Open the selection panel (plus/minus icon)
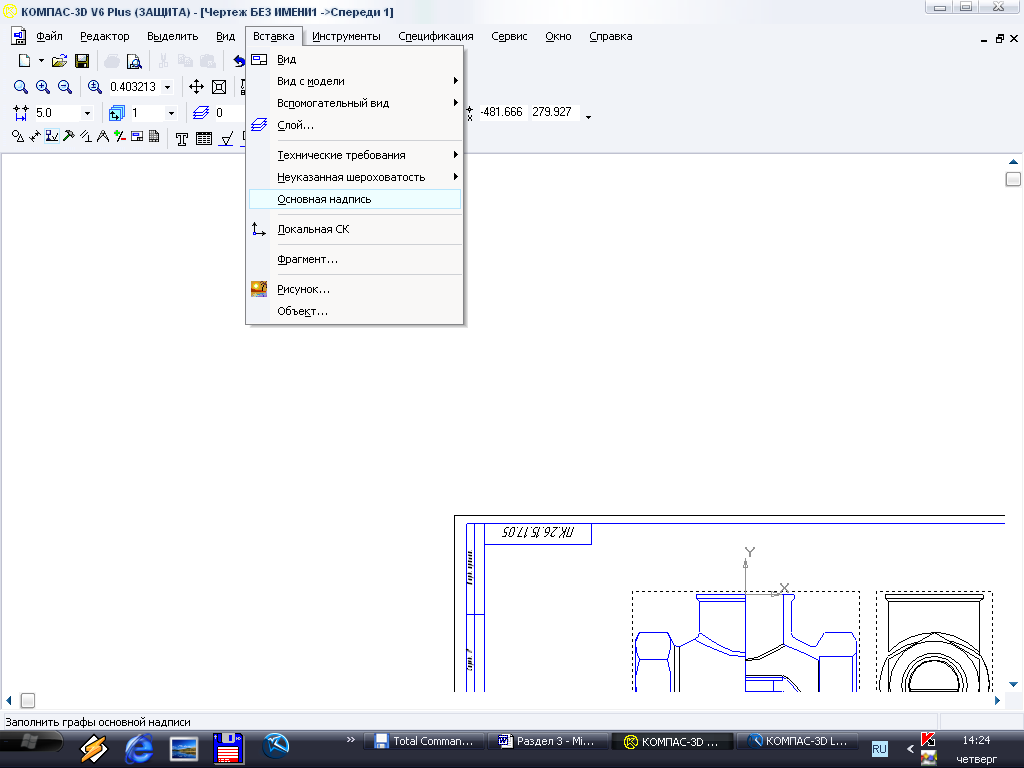The height and width of the screenshot is (768, 1024). click(x=120, y=136)
